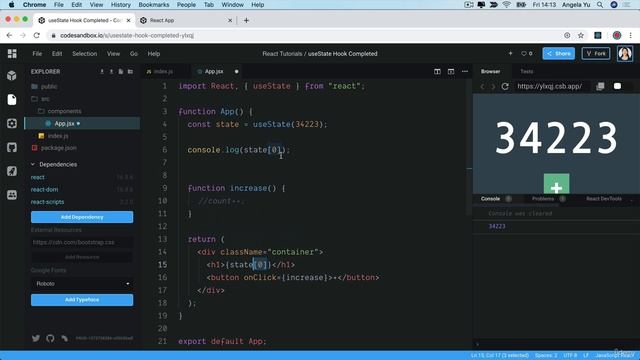Click the upload files icon in Explorer header

coord(111,71)
